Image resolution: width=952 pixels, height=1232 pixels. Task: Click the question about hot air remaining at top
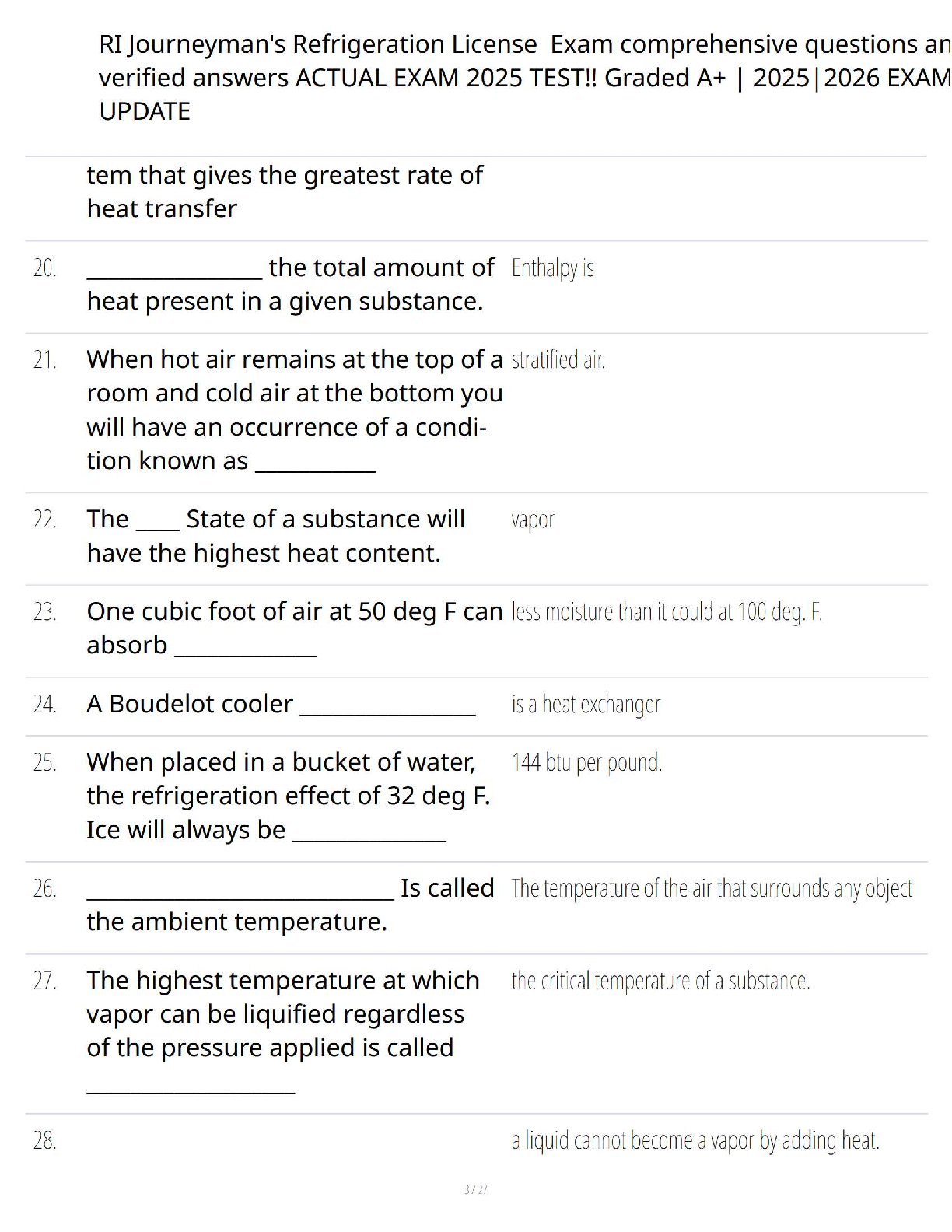[x=294, y=410]
